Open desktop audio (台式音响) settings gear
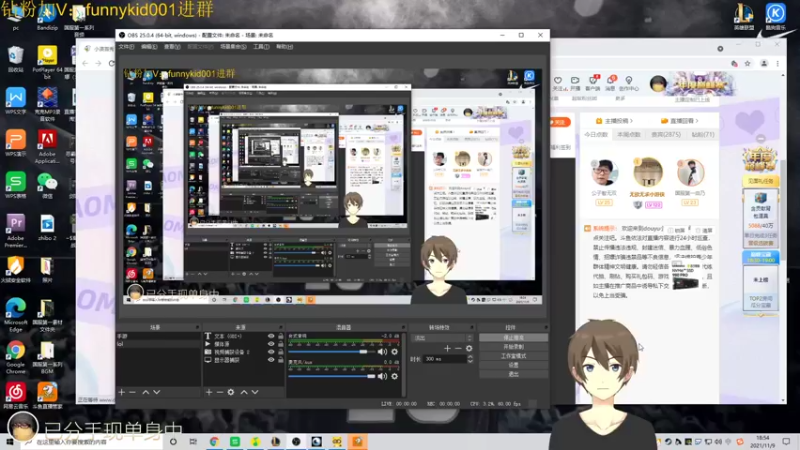 [x=394, y=352]
